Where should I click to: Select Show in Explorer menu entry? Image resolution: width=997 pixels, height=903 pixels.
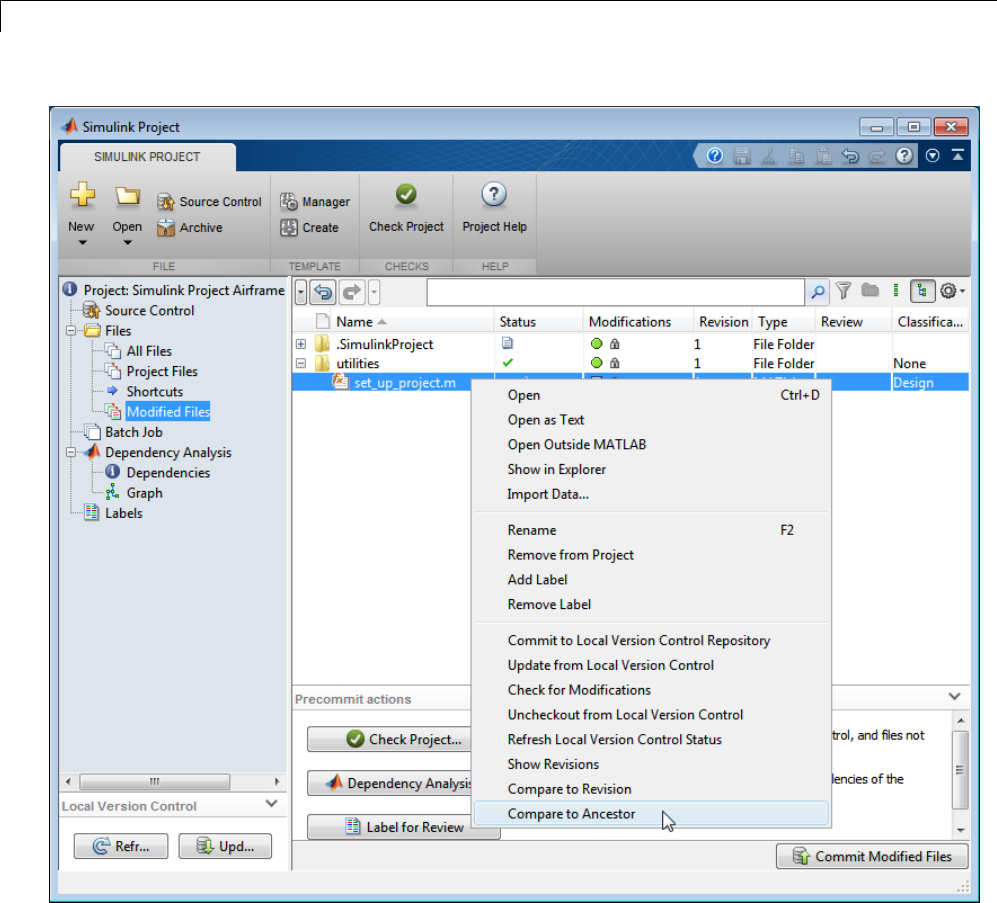651,469
